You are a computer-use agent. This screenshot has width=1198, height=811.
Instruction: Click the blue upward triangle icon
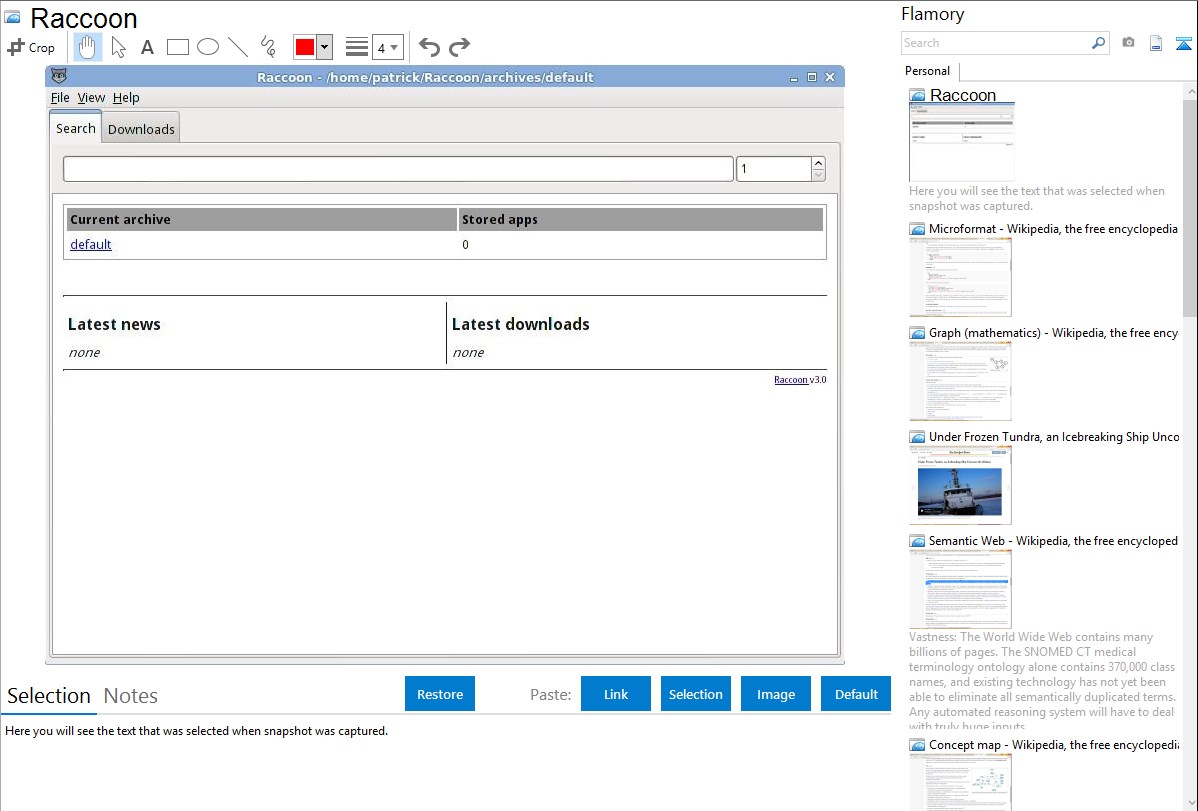[x=1183, y=43]
